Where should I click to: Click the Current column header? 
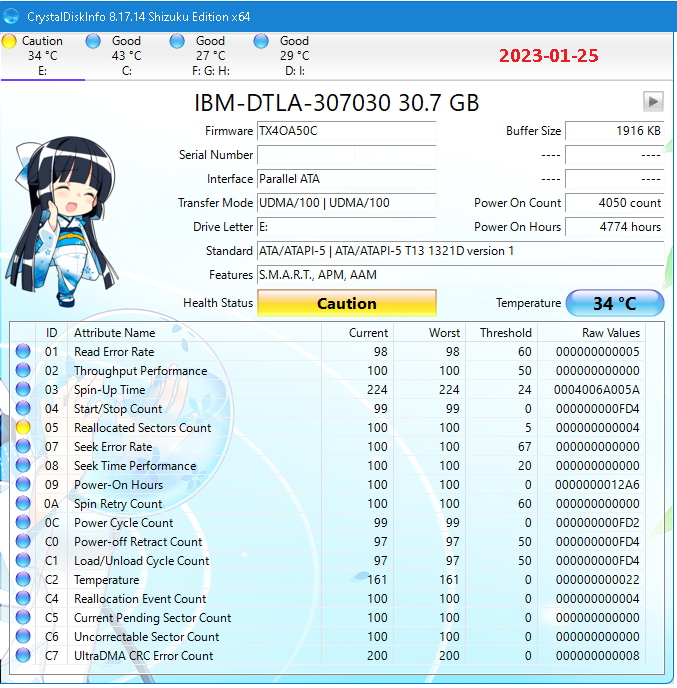(358, 333)
